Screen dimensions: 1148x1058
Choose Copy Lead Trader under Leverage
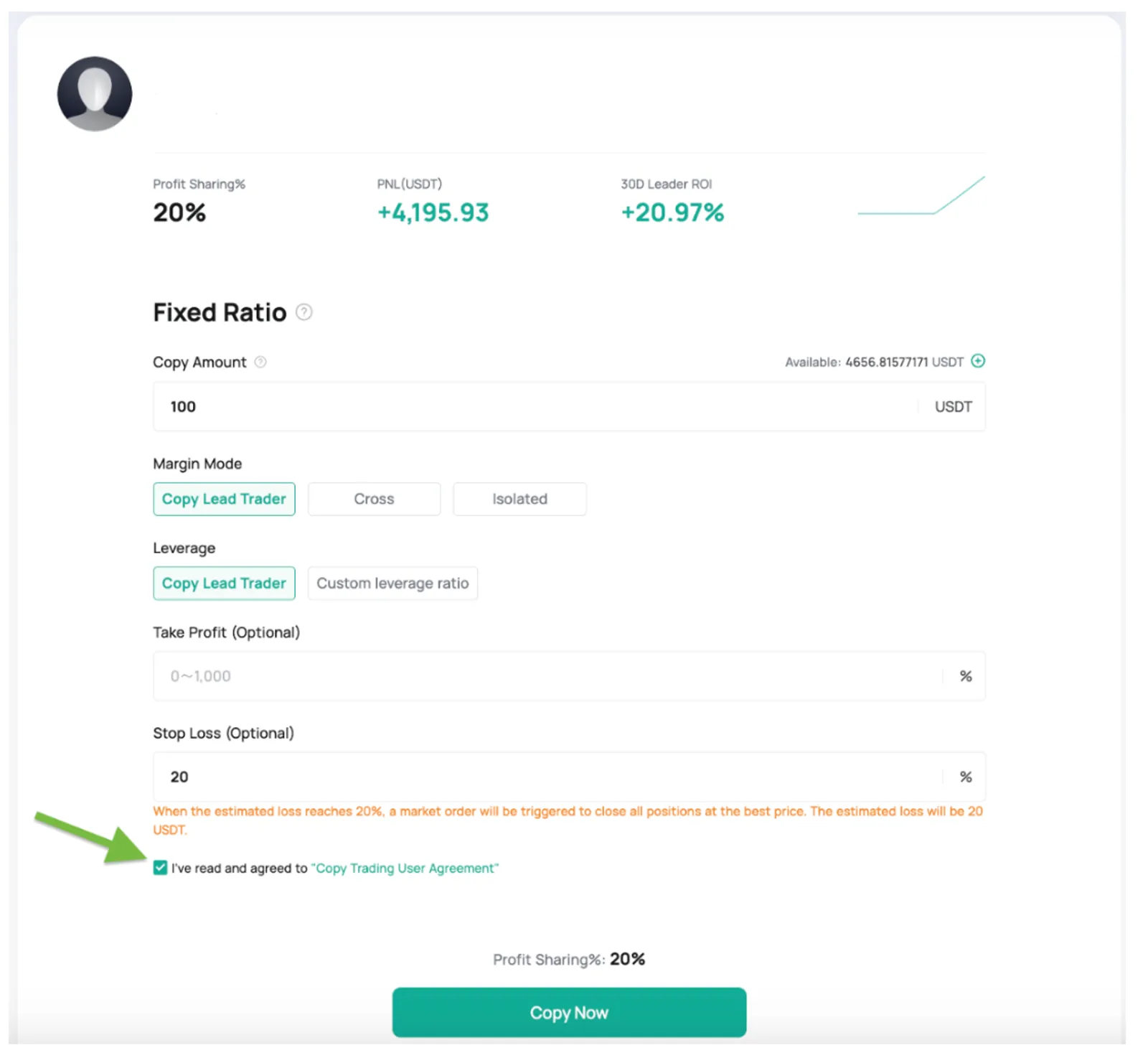click(x=224, y=584)
